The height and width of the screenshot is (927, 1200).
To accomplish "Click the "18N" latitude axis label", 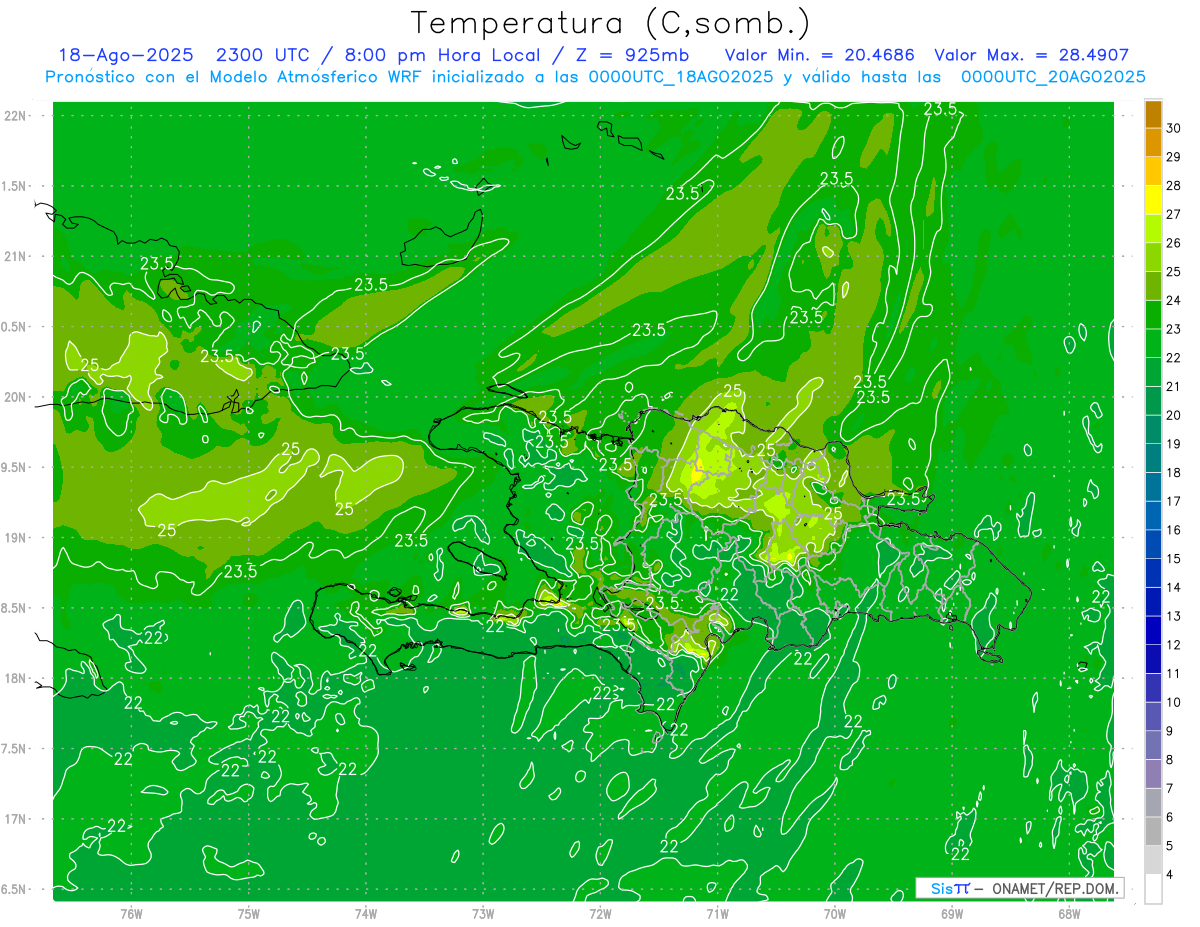I will pos(16,678).
